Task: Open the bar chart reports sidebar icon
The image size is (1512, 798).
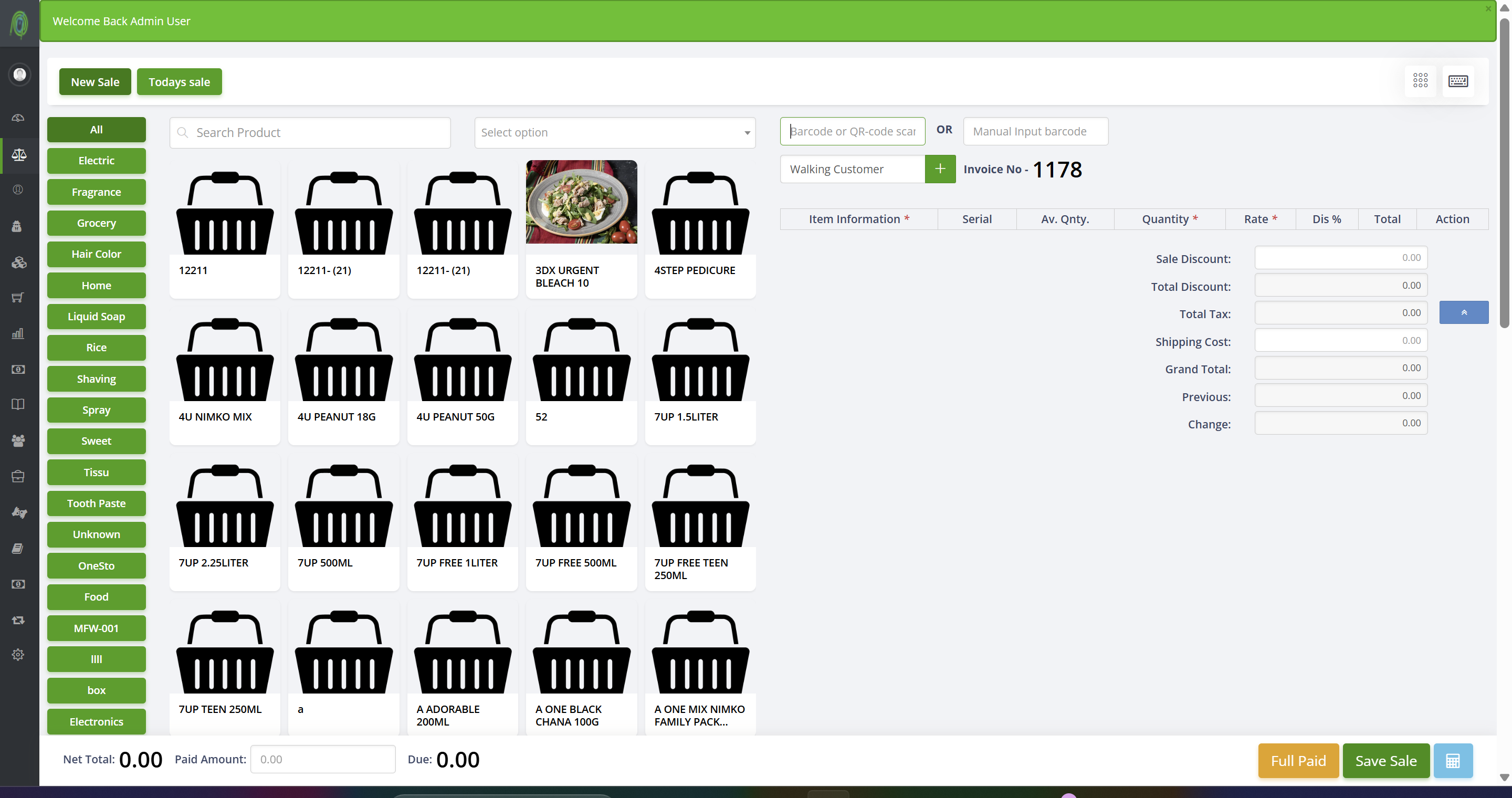Action: pos(18,333)
